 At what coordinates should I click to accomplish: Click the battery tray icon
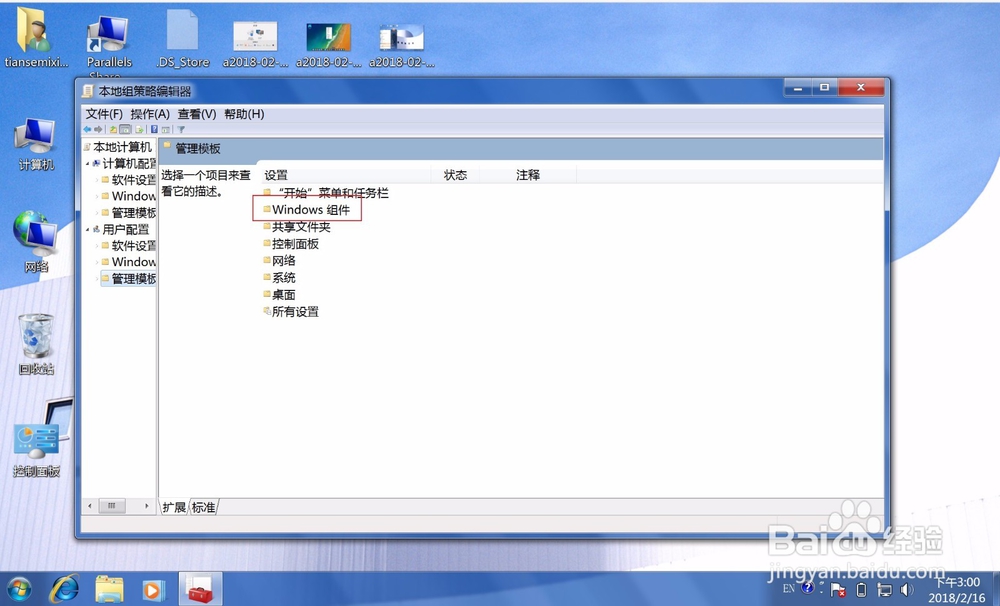861,589
